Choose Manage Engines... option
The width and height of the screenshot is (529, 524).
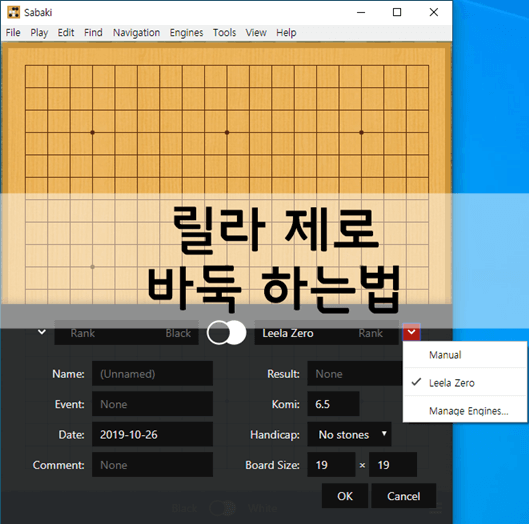465,411
